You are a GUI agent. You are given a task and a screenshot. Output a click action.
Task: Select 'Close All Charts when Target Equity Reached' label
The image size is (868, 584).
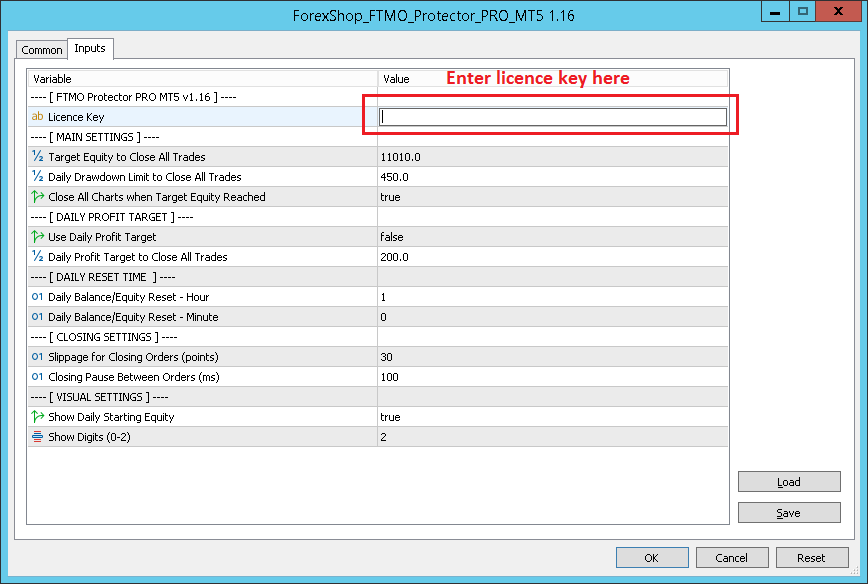tap(157, 197)
